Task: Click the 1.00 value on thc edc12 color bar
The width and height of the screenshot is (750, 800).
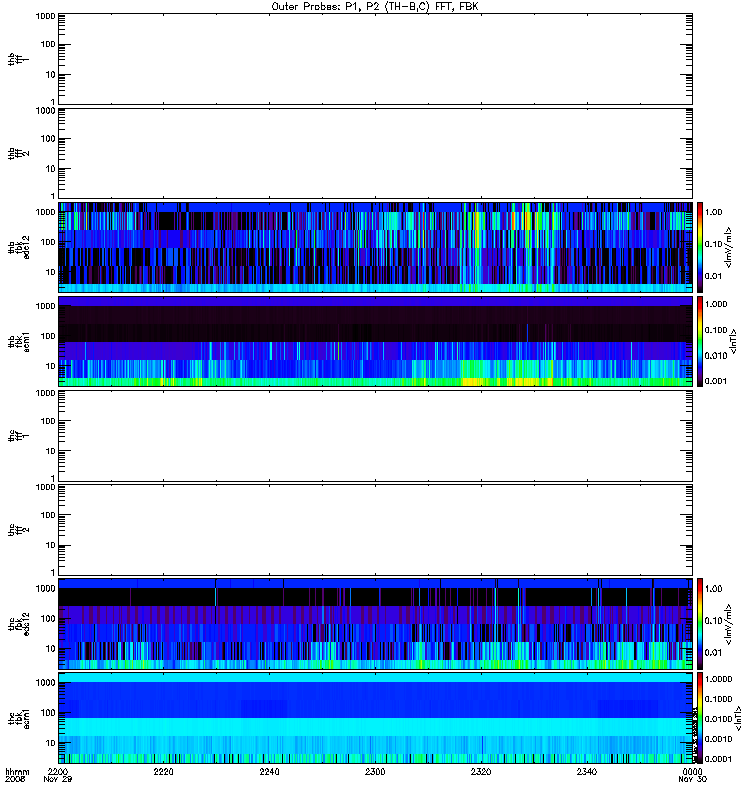Action: tap(713, 589)
